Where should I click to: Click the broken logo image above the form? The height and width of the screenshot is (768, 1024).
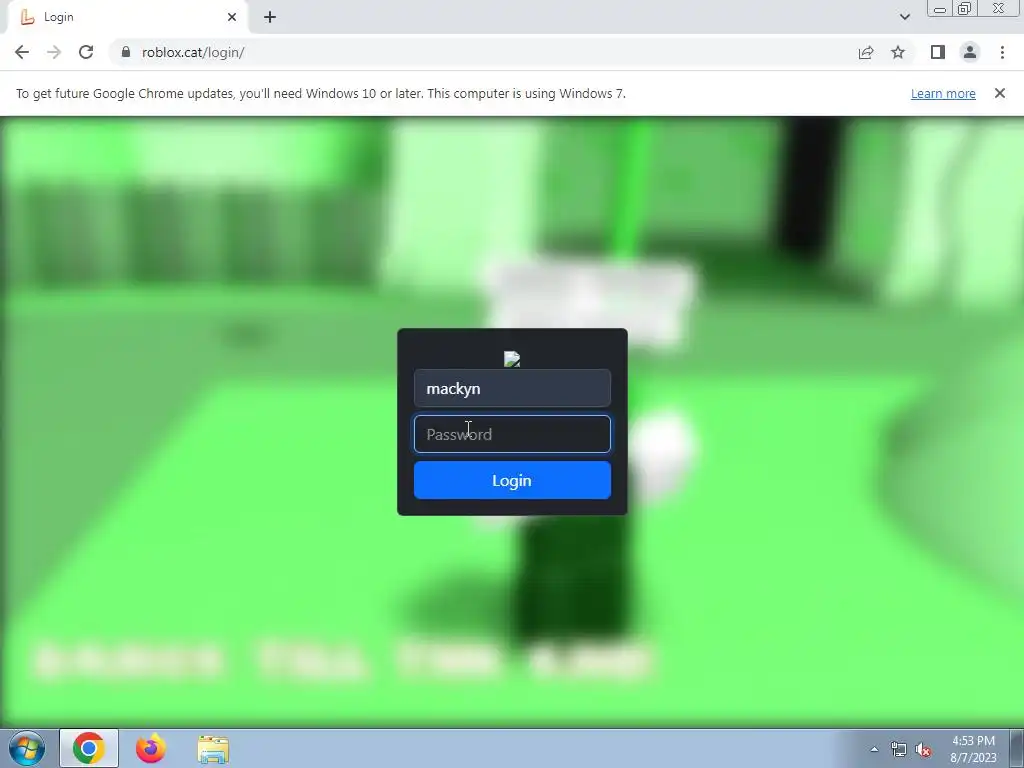pos(512,359)
